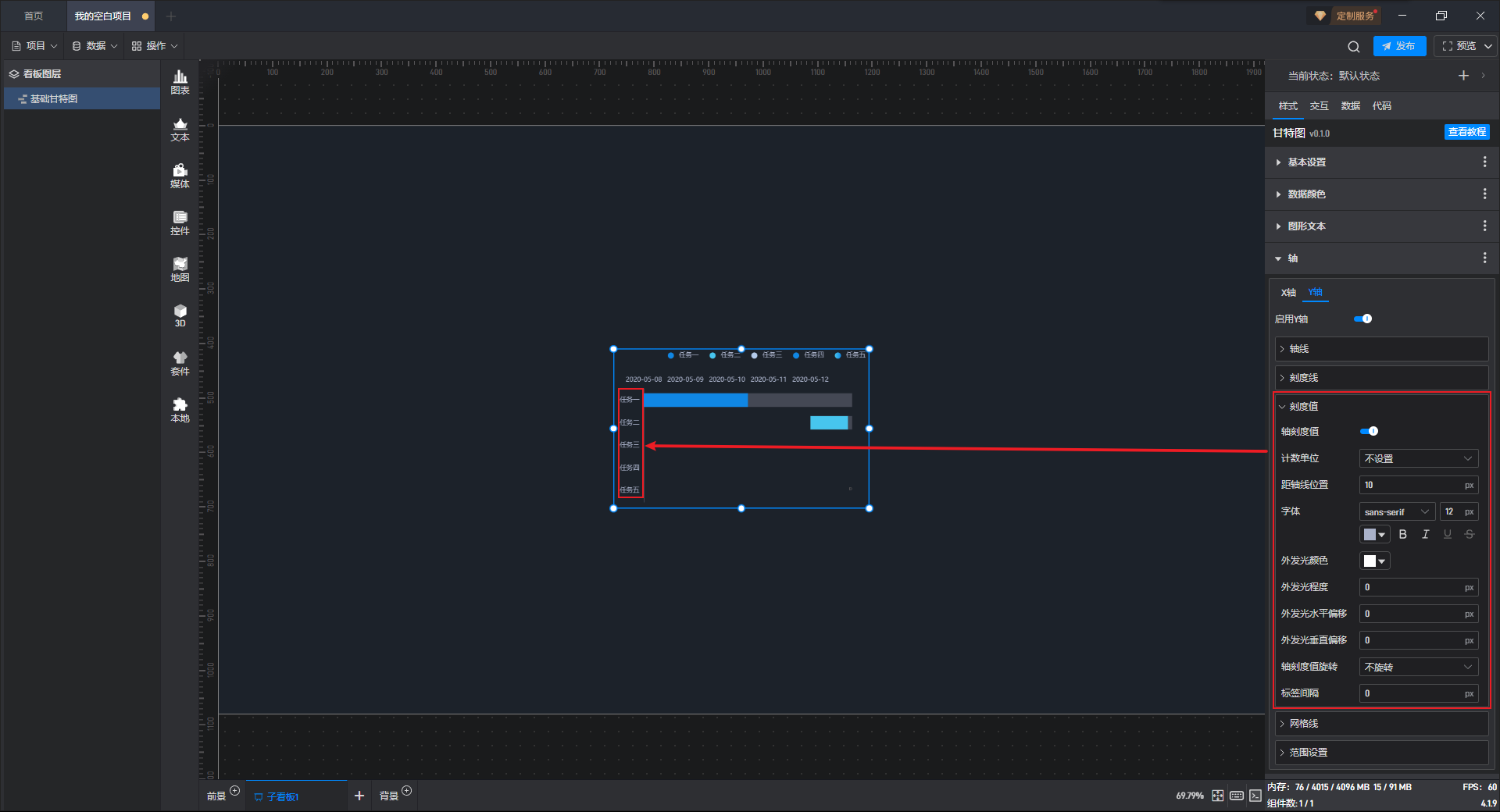
Task: Open the 计数单位 dropdown
Action: point(1419,458)
